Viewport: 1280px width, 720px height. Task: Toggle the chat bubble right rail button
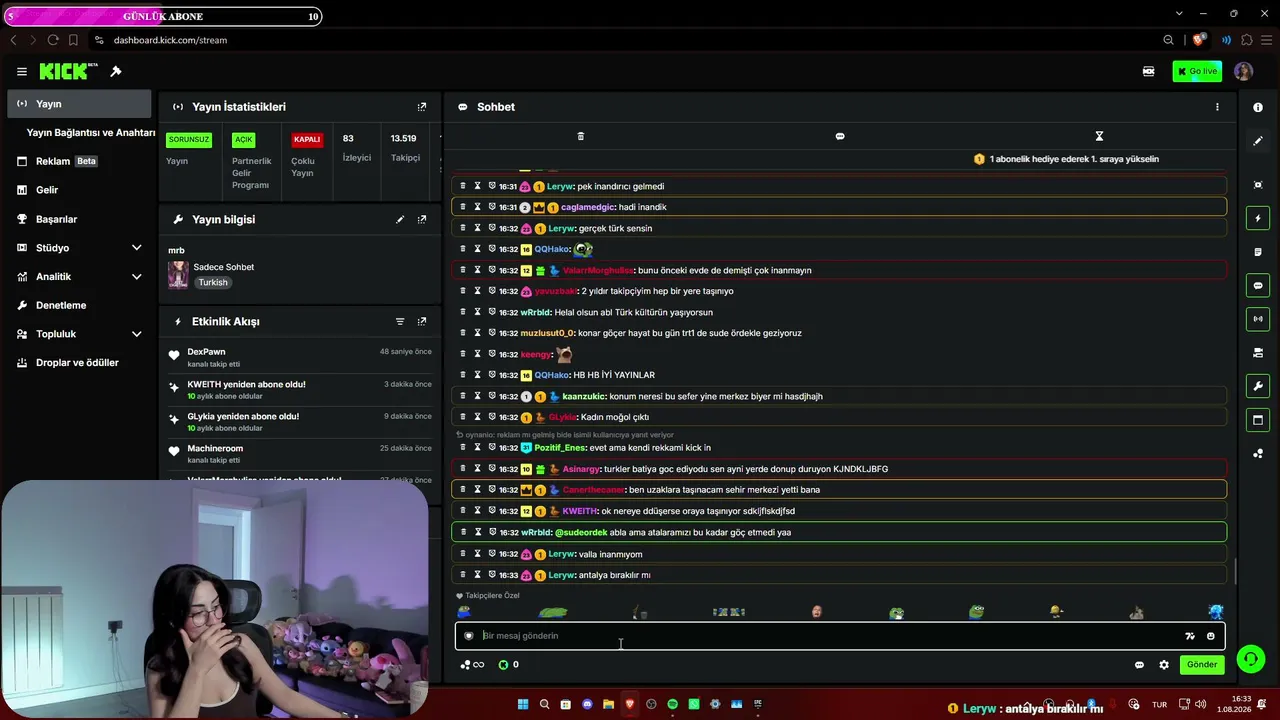1258,286
